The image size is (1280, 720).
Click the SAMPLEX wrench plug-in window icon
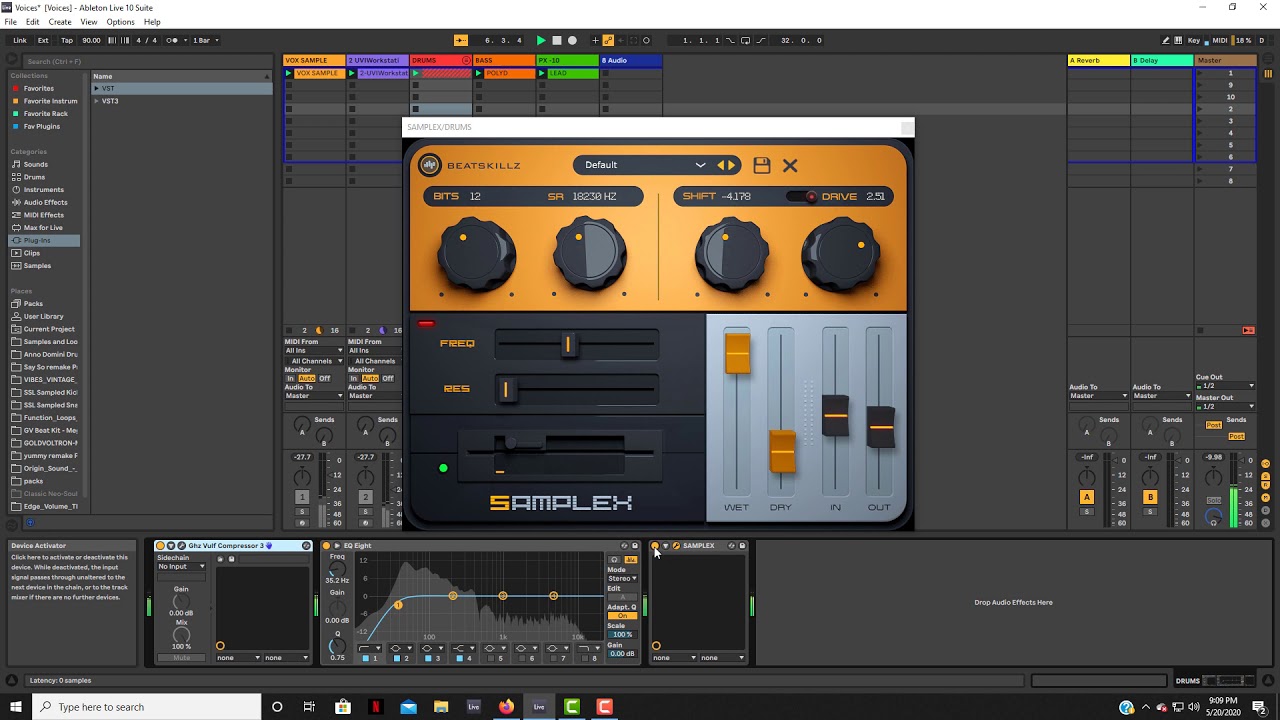coord(676,546)
